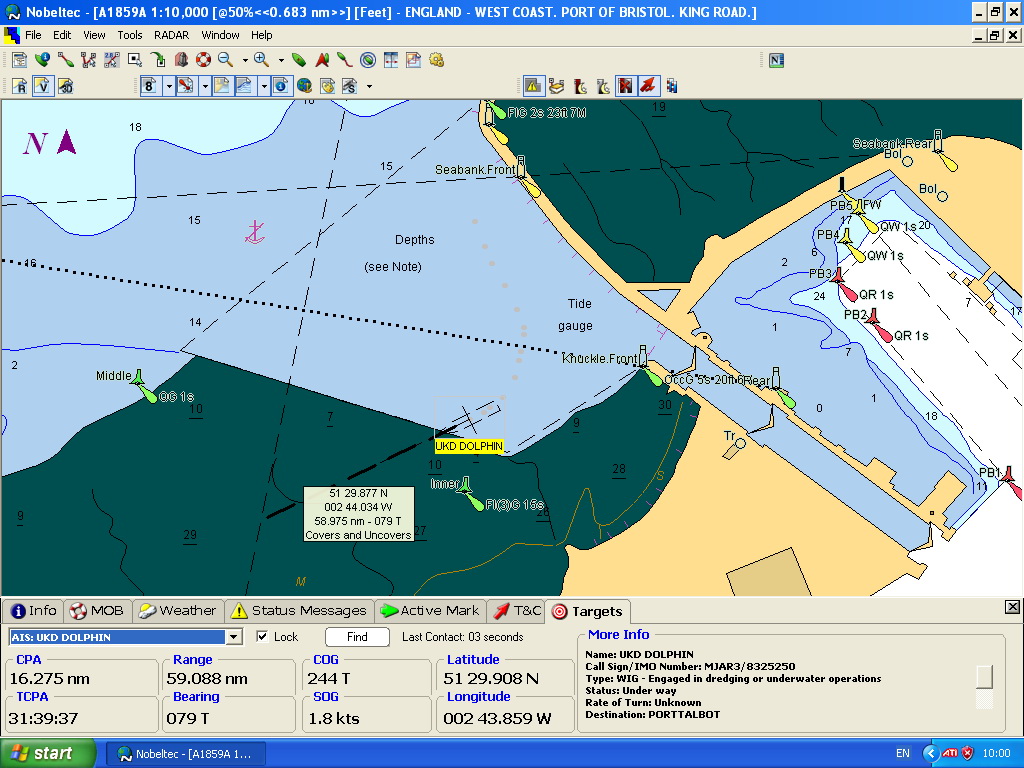1024x768 pixels.
Task: Toggle the red X chart button
Action: [625, 86]
